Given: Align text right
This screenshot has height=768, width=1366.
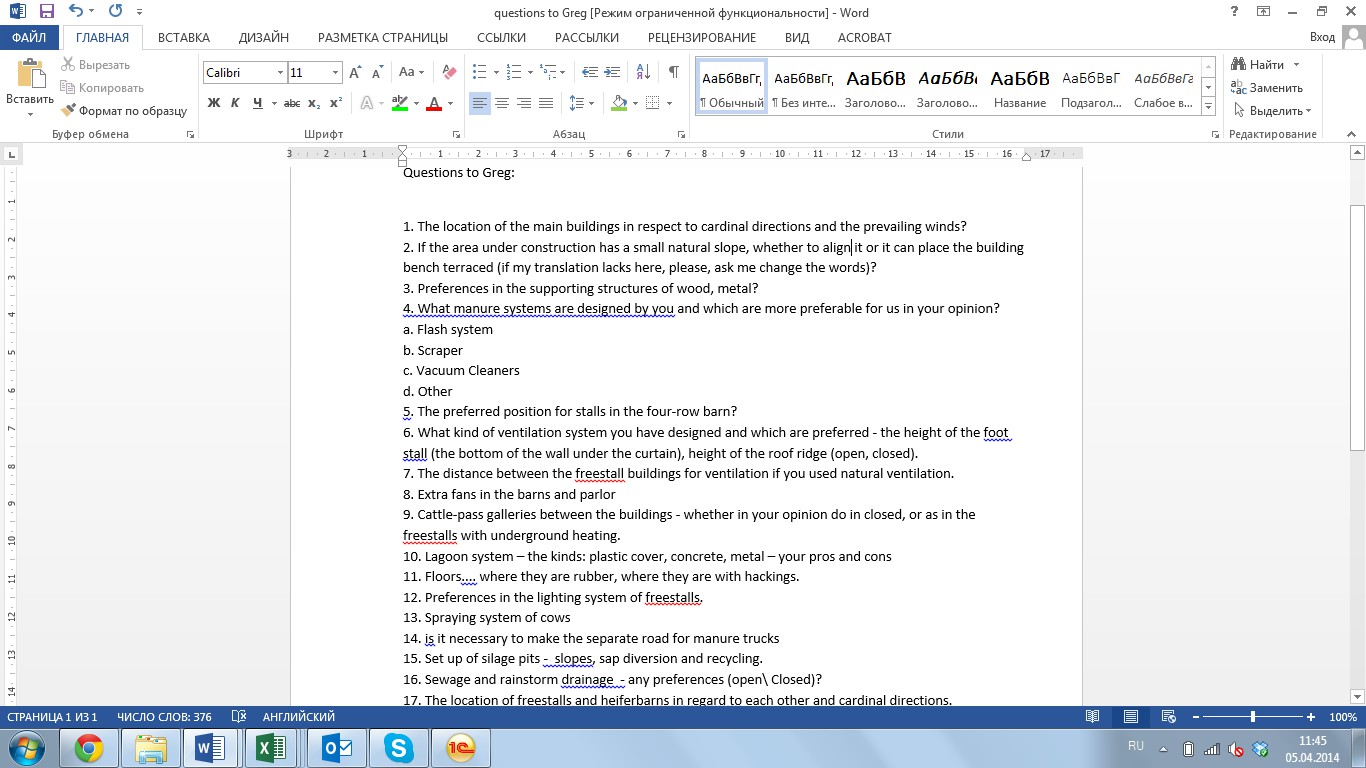Looking at the screenshot, I should click(x=524, y=103).
